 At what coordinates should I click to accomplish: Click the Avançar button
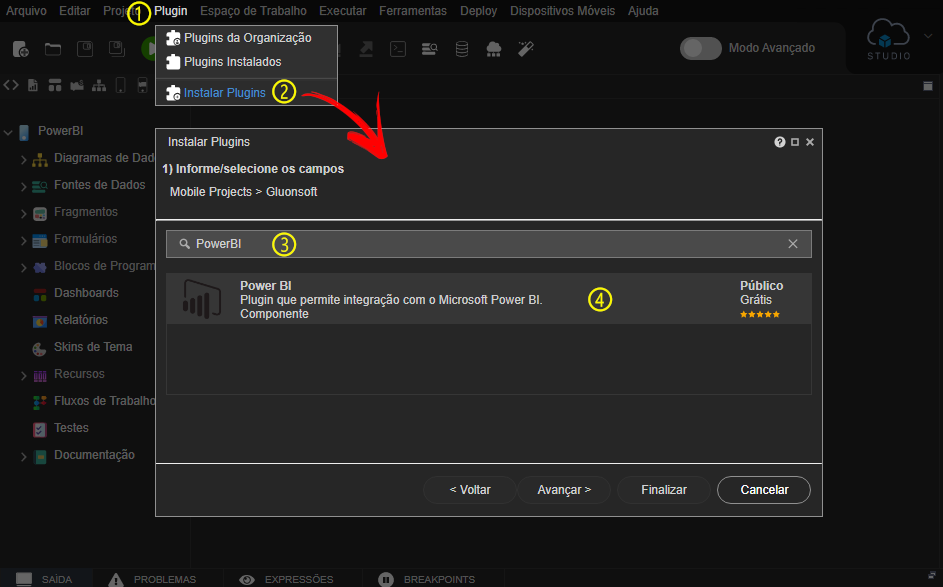click(564, 490)
